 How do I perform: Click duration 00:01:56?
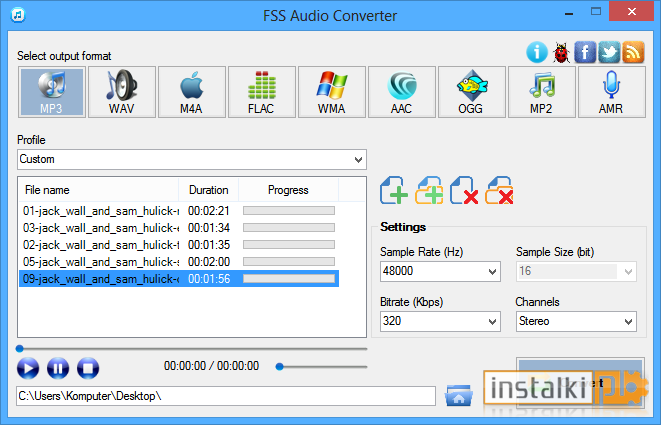pyautogui.click(x=209, y=279)
